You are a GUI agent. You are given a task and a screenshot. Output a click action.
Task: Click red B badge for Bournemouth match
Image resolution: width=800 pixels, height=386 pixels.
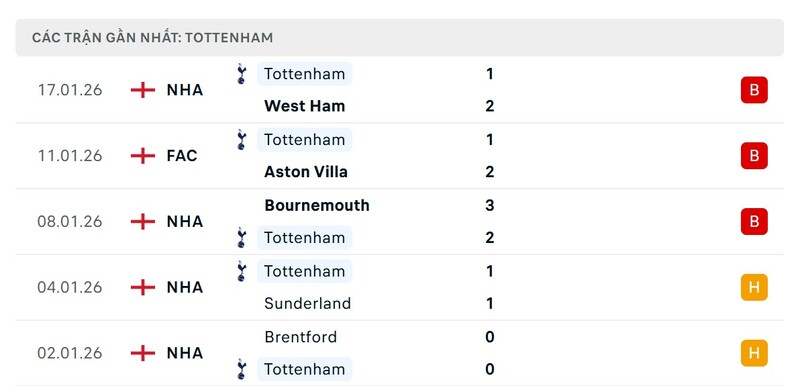coord(754,221)
